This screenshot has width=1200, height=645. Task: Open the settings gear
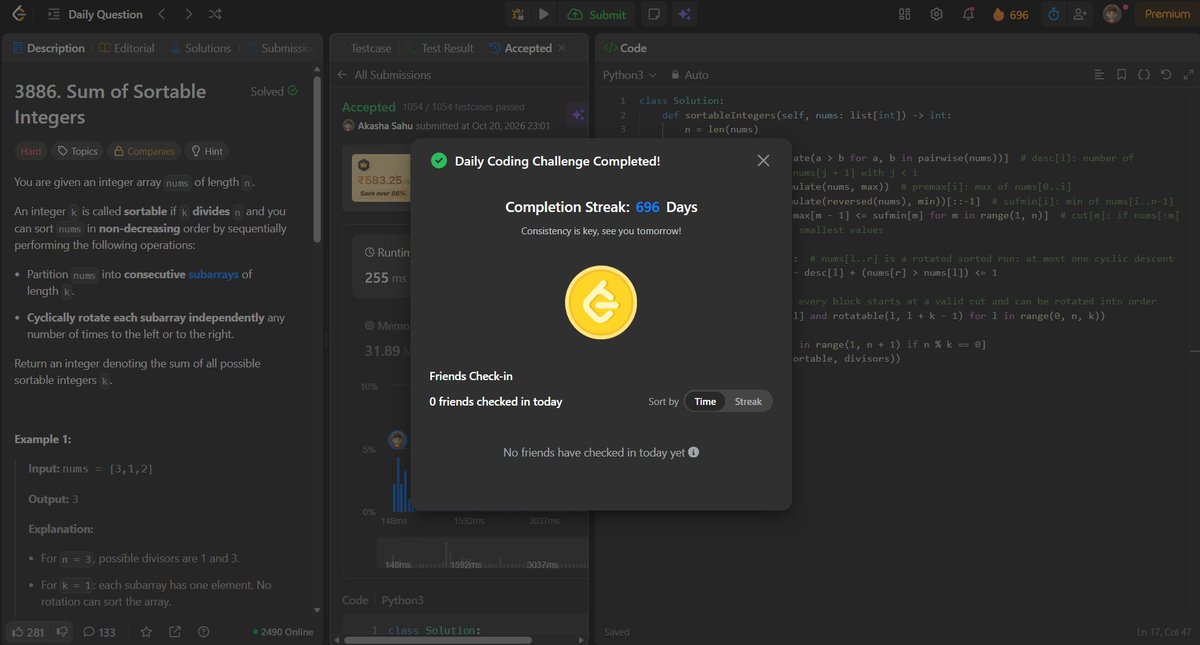point(937,14)
